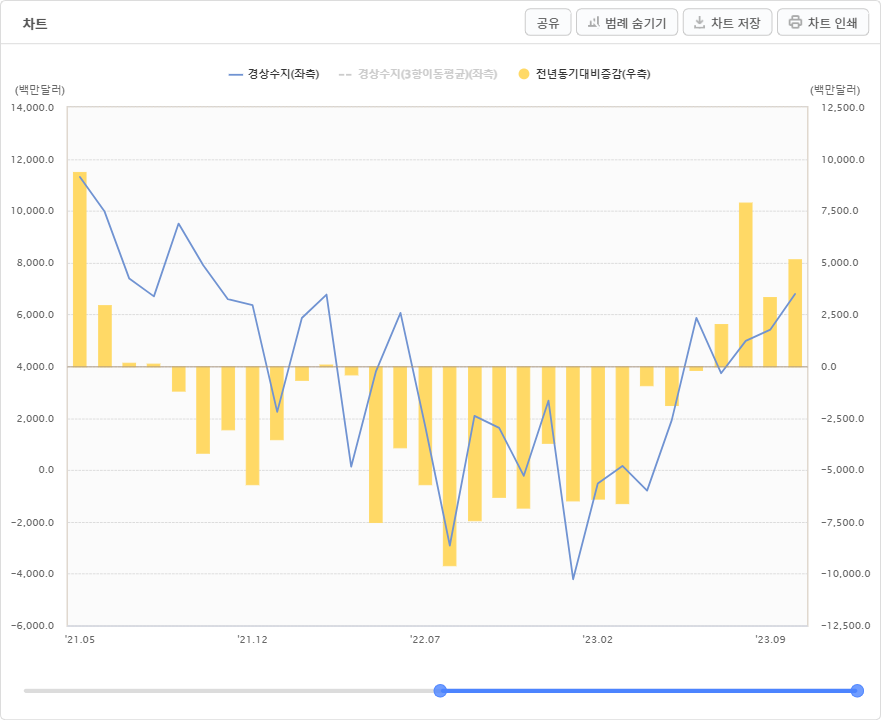Click the -12,500.0 right axis value
Image resolution: width=881 pixels, height=720 pixels.
coord(846,626)
